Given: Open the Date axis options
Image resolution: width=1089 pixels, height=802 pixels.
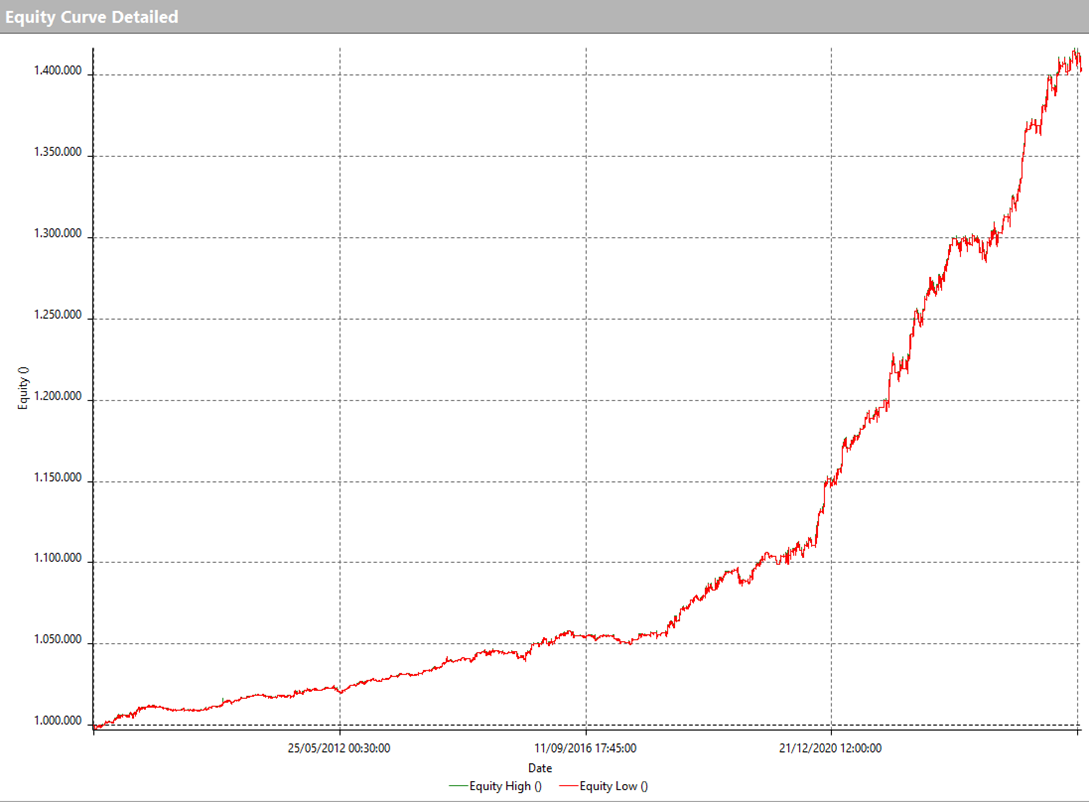Looking at the screenshot, I should pyautogui.click(x=540, y=767).
